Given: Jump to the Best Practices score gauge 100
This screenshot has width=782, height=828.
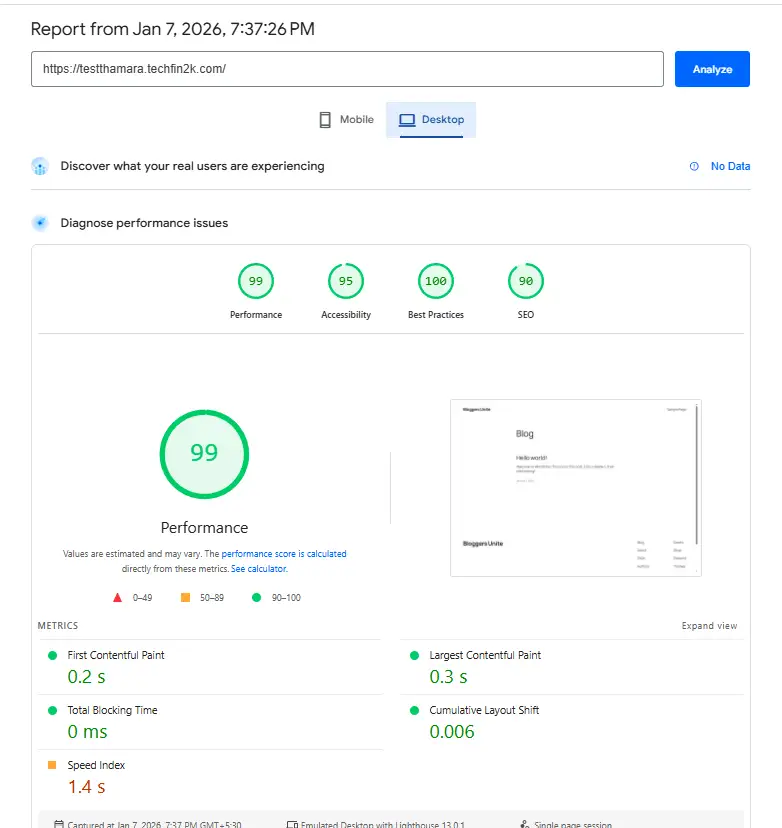Looking at the screenshot, I should click(x=436, y=281).
